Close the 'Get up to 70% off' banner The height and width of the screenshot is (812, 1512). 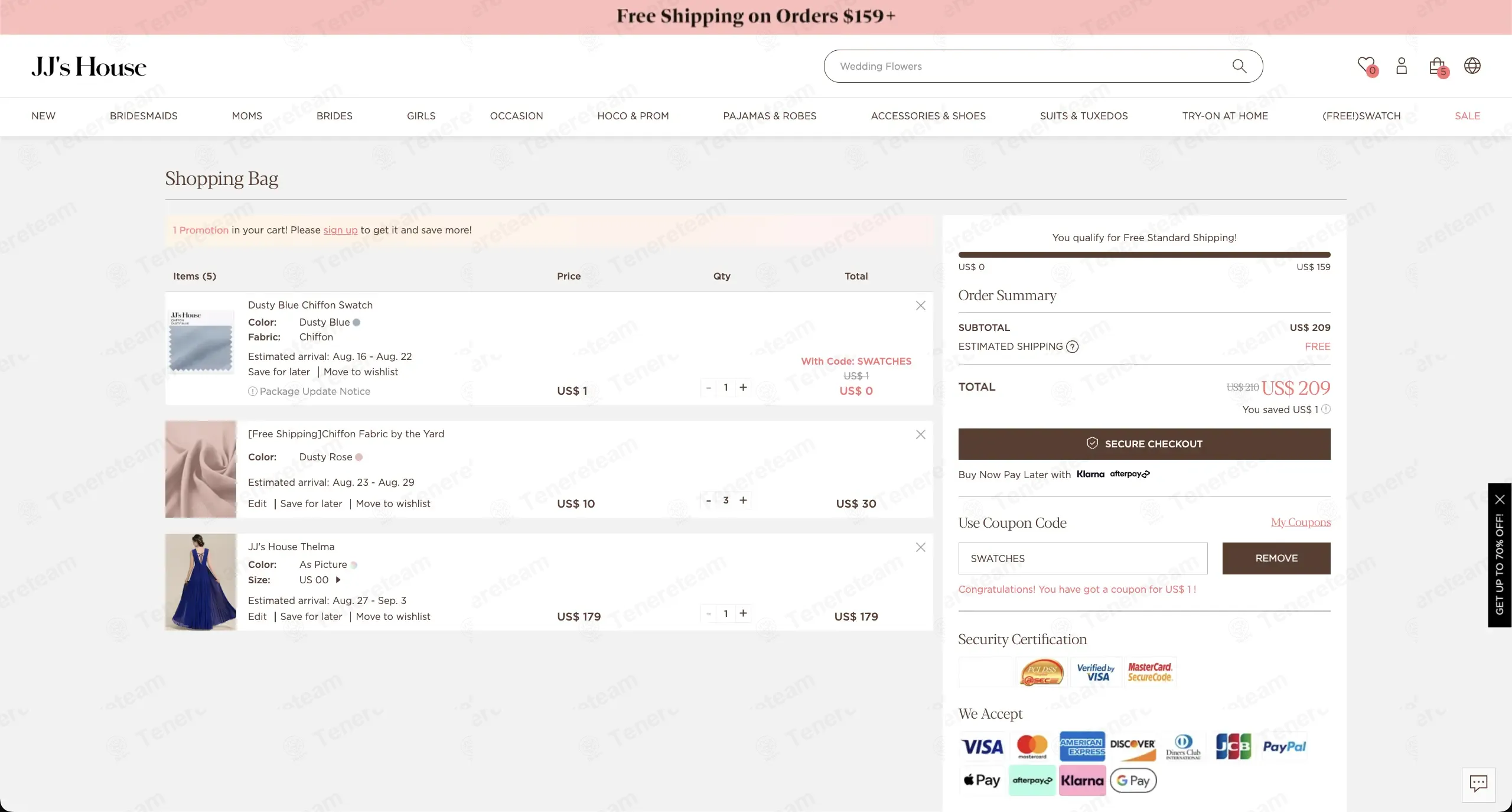point(1500,499)
